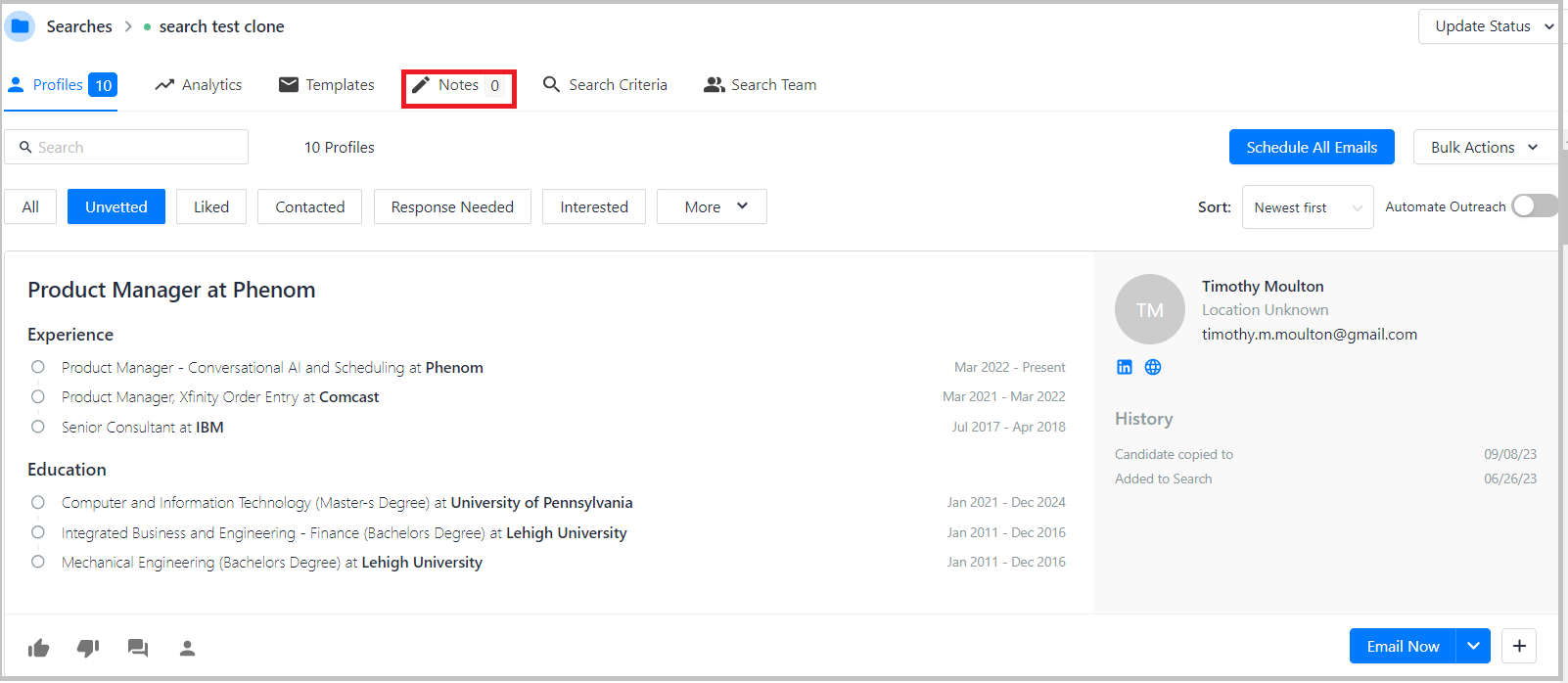The image size is (1568, 683).
Task: Click the 09/08/23 history date
Action: pyautogui.click(x=1510, y=454)
